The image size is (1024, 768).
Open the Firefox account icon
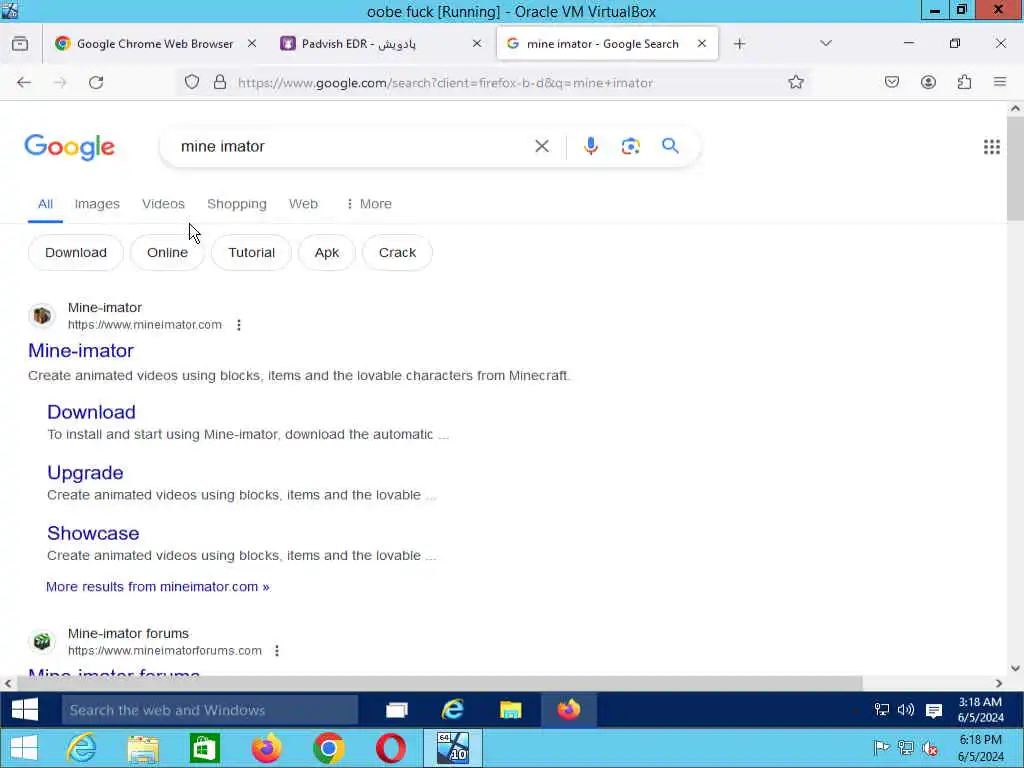click(x=928, y=82)
